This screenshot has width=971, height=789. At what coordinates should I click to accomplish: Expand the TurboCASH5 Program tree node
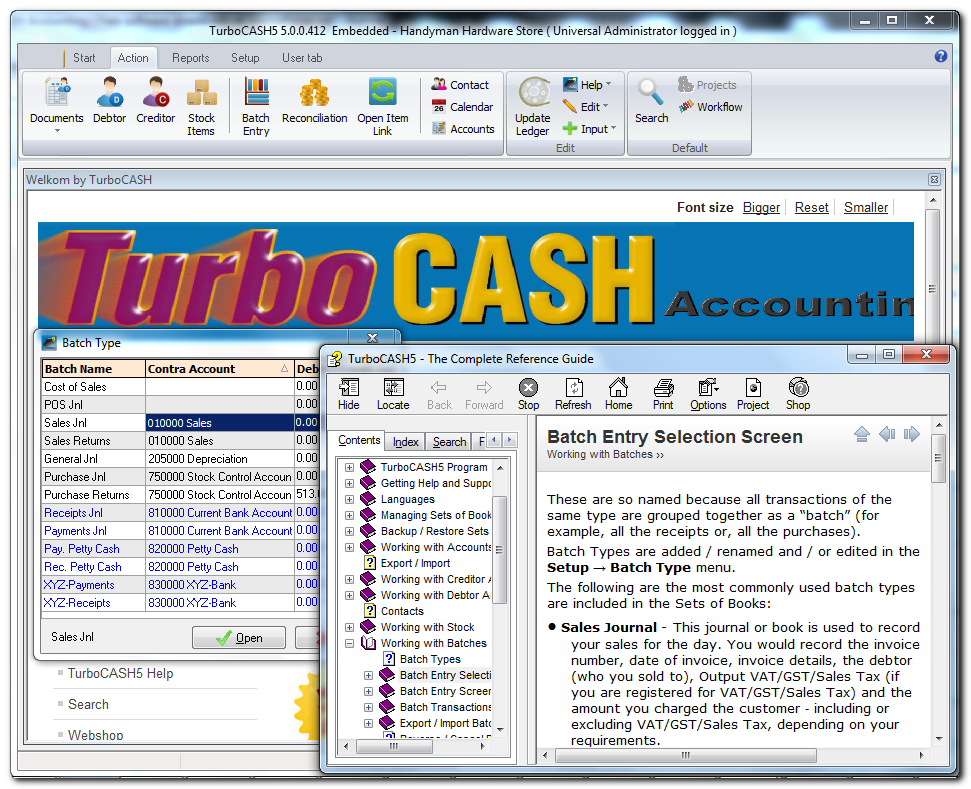[349, 468]
